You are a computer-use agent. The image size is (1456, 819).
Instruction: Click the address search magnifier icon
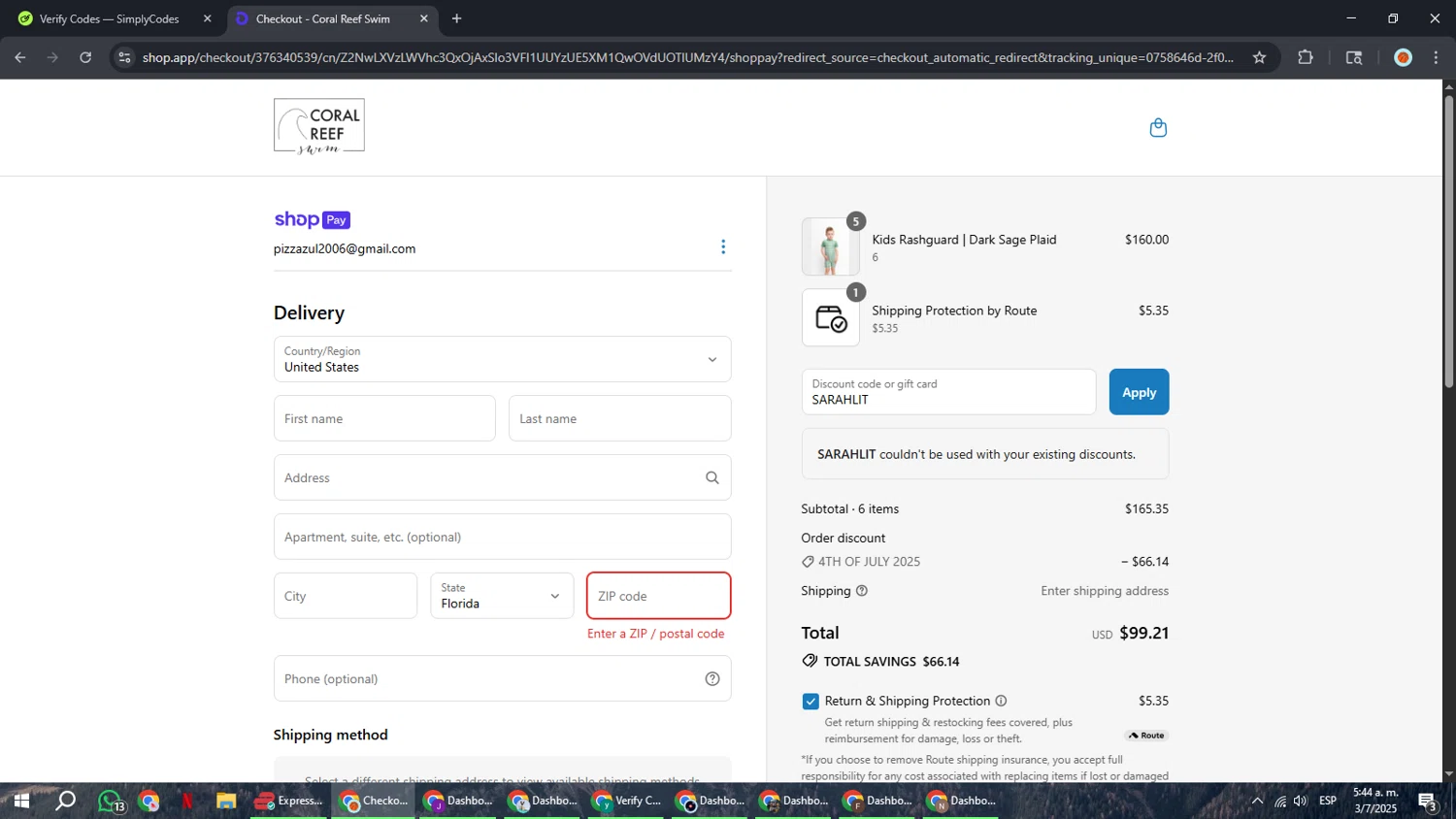point(712,477)
